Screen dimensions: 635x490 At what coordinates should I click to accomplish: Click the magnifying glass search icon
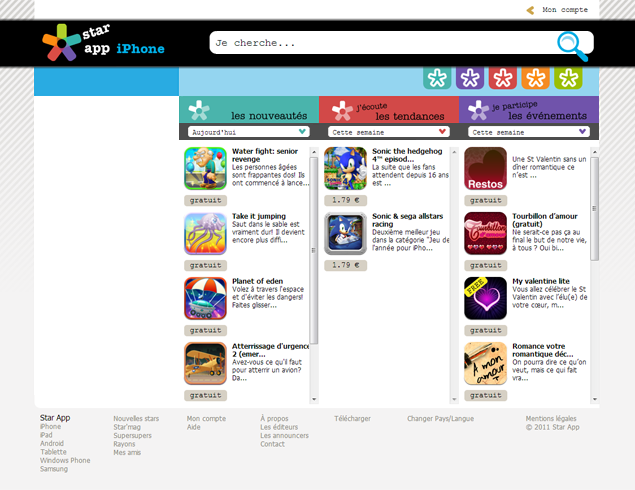click(572, 46)
